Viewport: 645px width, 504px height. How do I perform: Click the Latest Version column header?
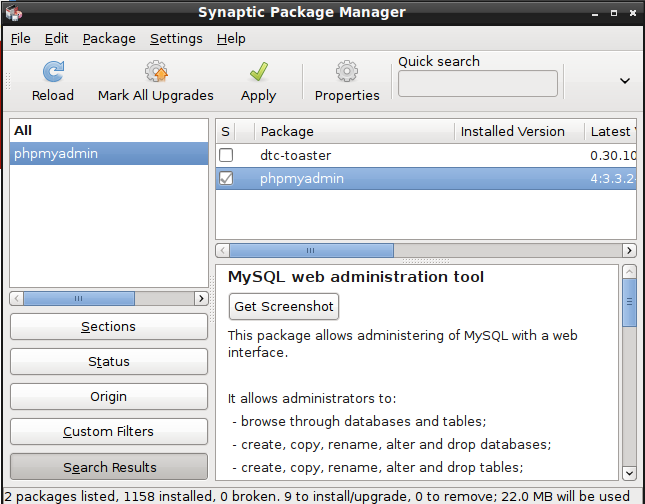pyautogui.click(x=610, y=132)
